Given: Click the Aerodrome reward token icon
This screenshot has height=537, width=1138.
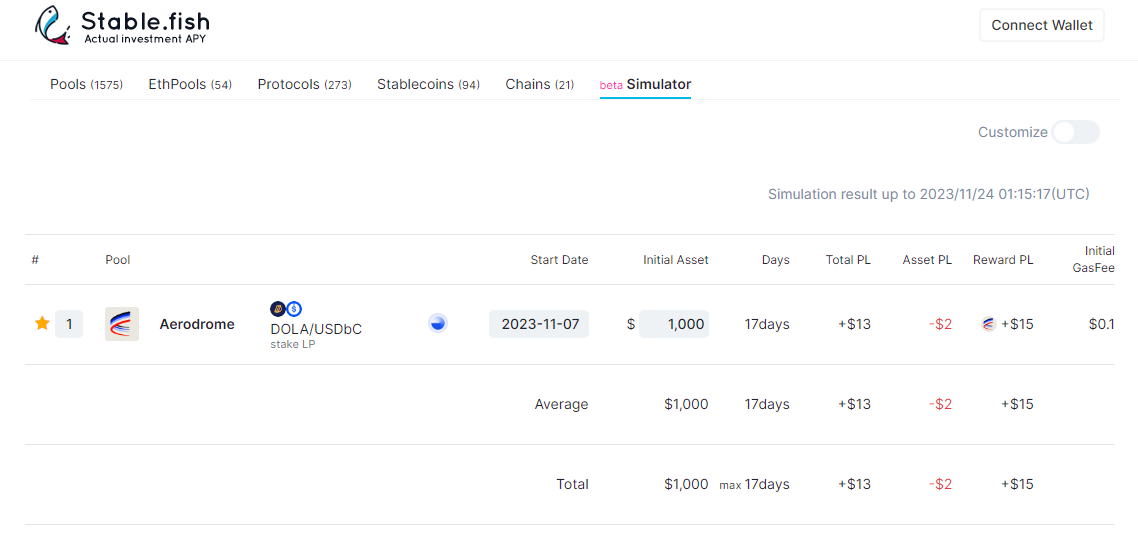Looking at the screenshot, I should [x=988, y=324].
